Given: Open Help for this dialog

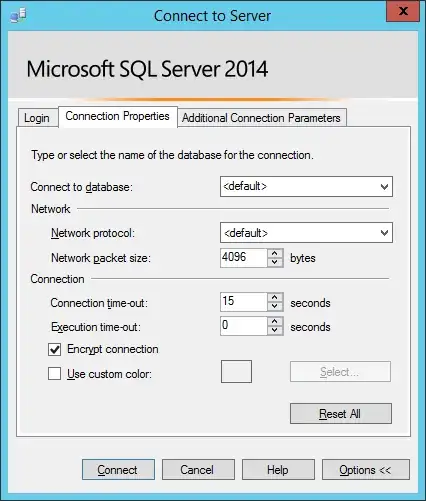Looking at the screenshot, I should [278, 470].
